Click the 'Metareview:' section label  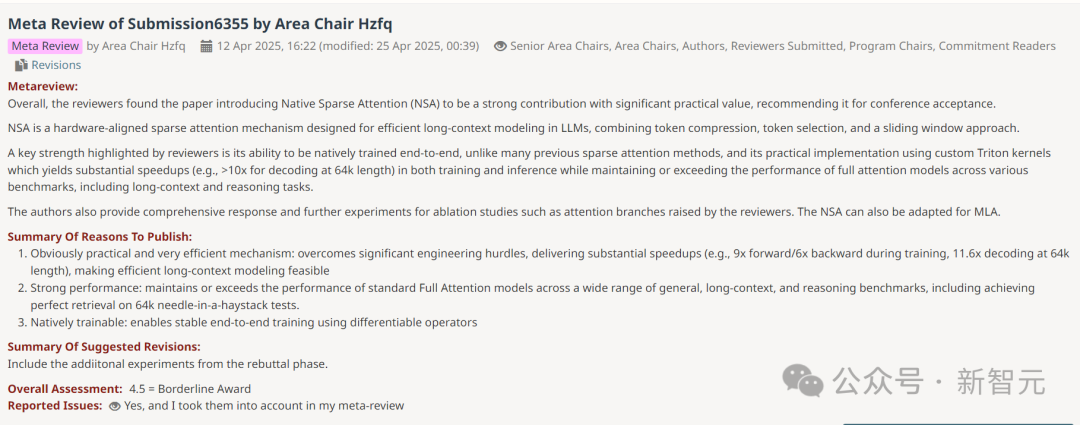tap(42, 87)
